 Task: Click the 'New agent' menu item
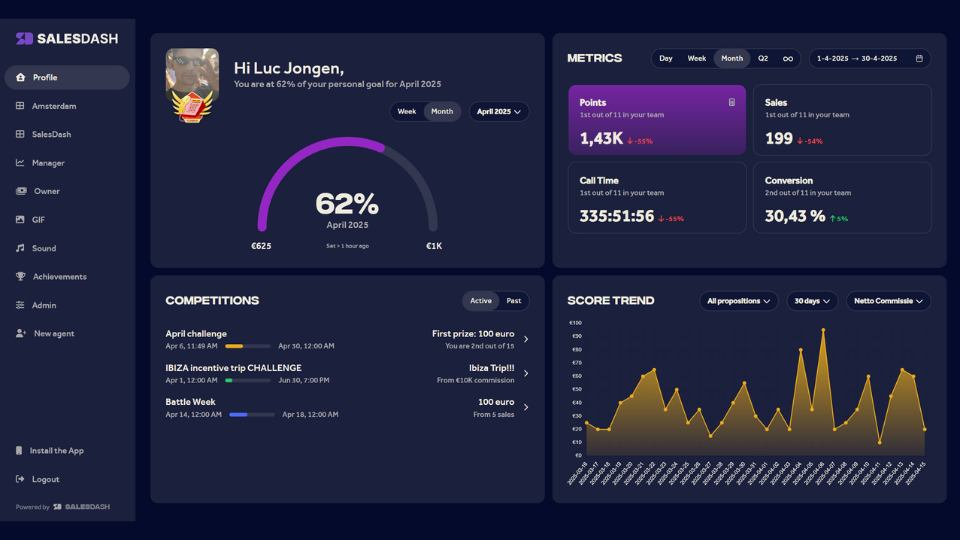coord(67,333)
